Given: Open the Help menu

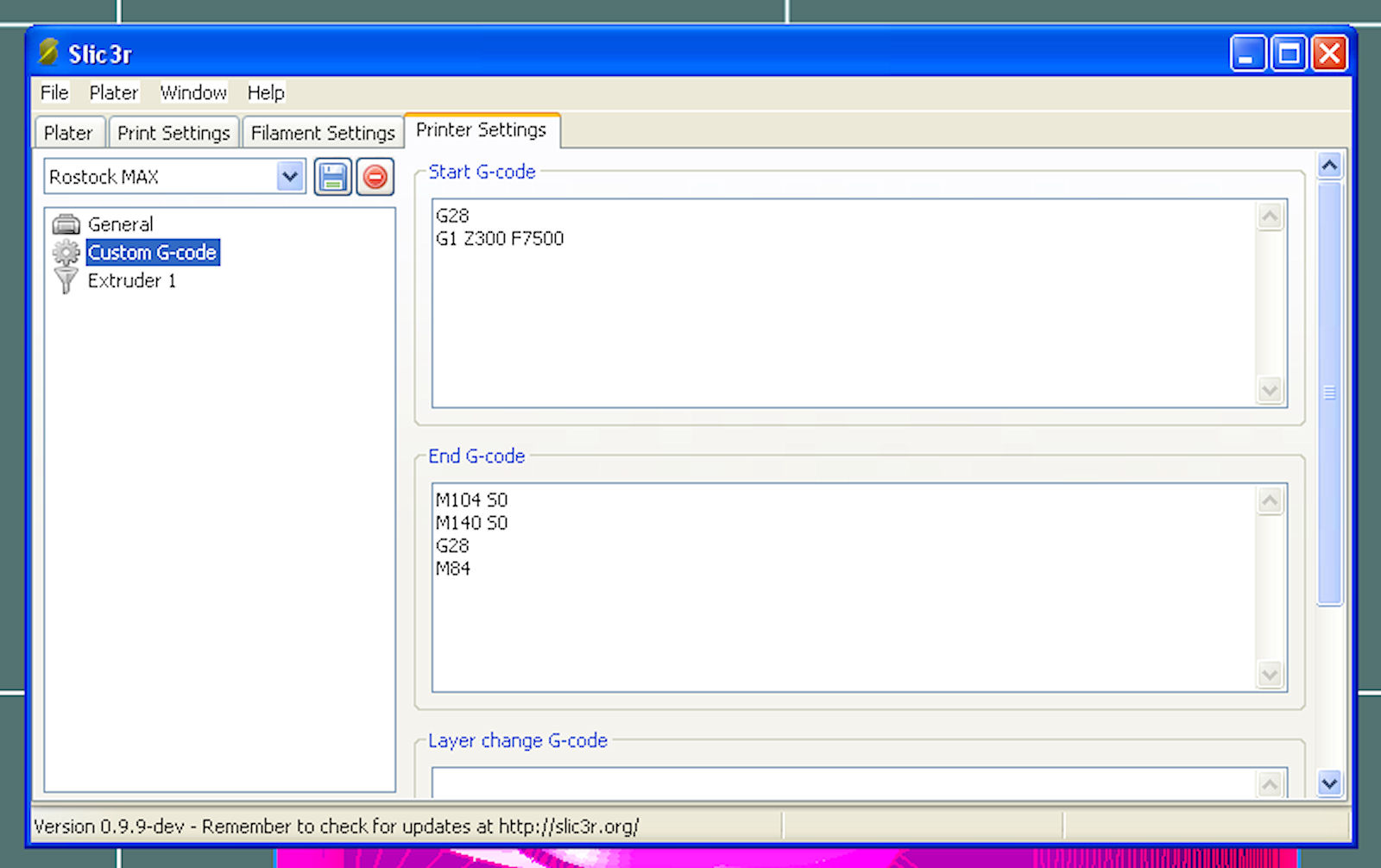Looking at the screenshot, I should pos(266,92).
